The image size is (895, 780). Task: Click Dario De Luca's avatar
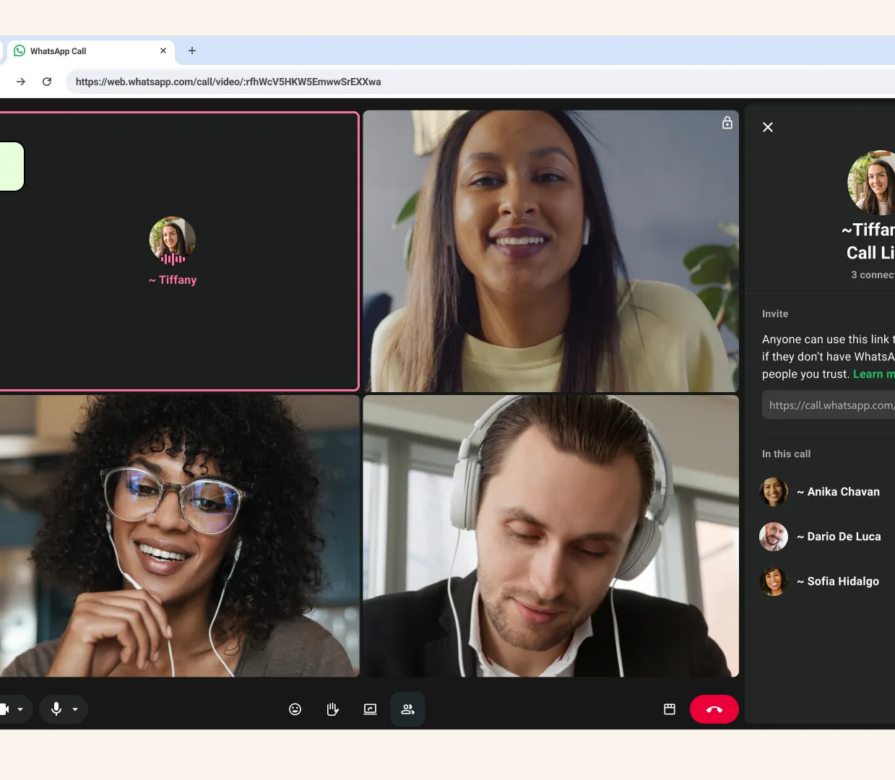click(773, 536)
